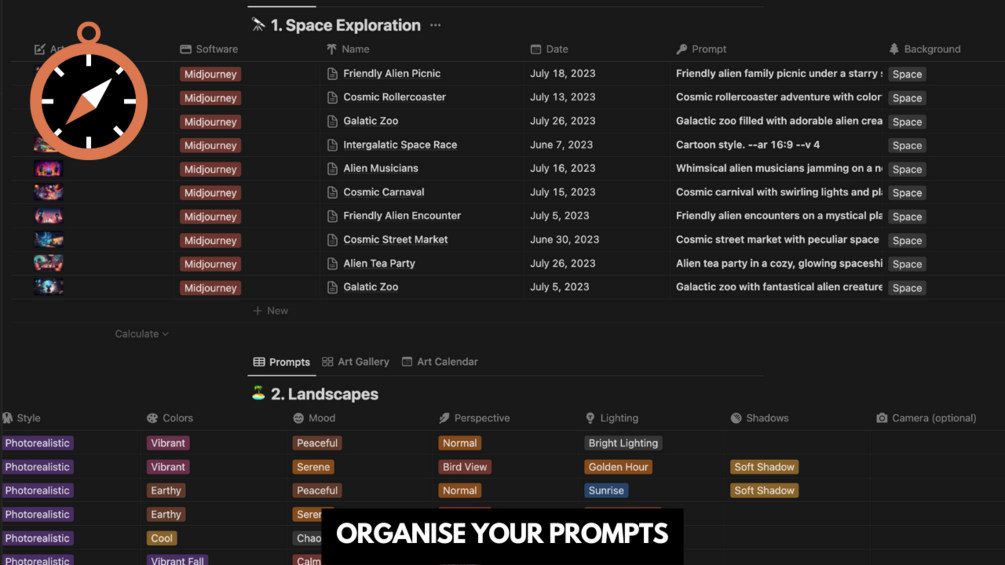Open the Software column header menu

(209, 49)
